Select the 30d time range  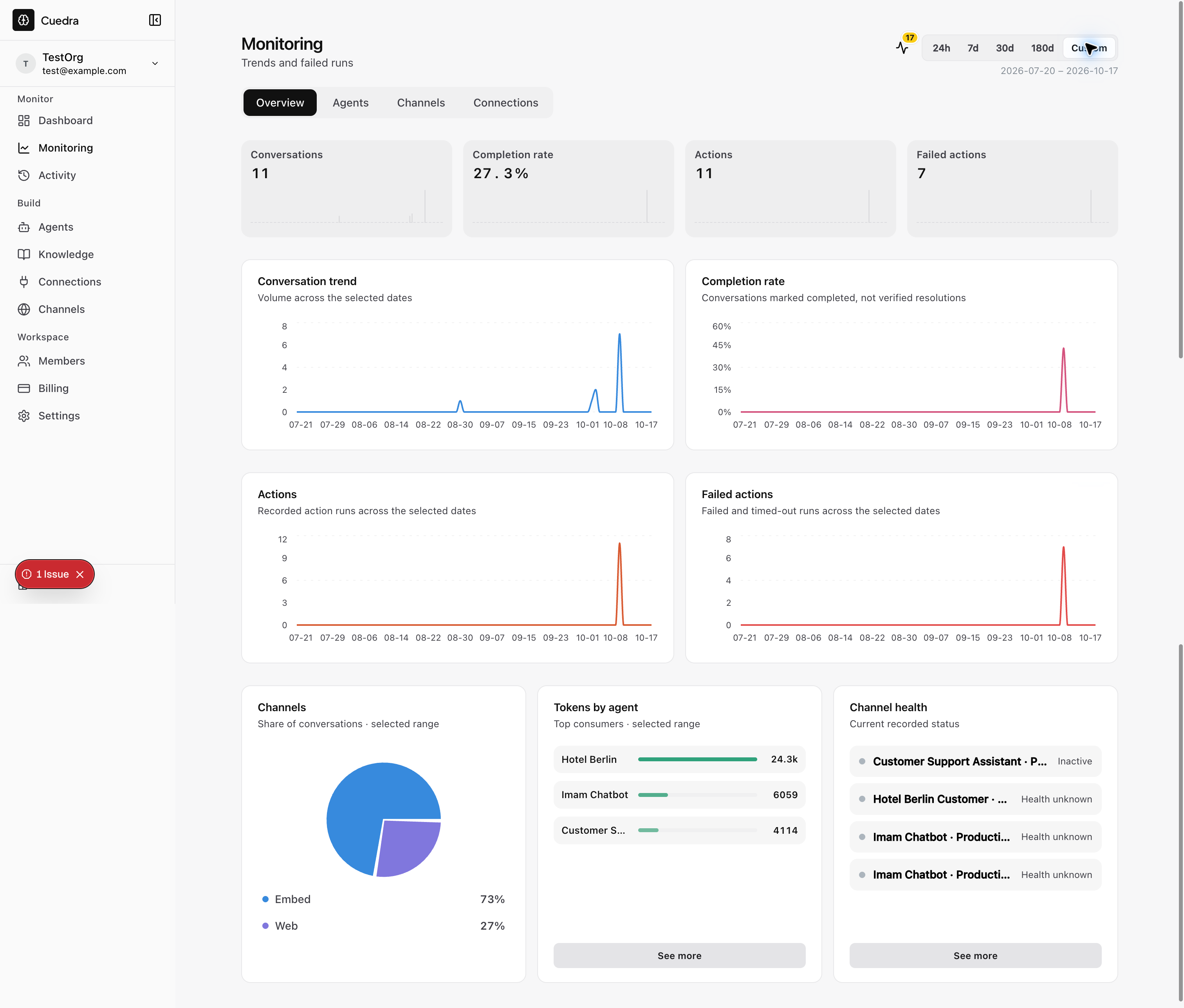point(1005,48)
